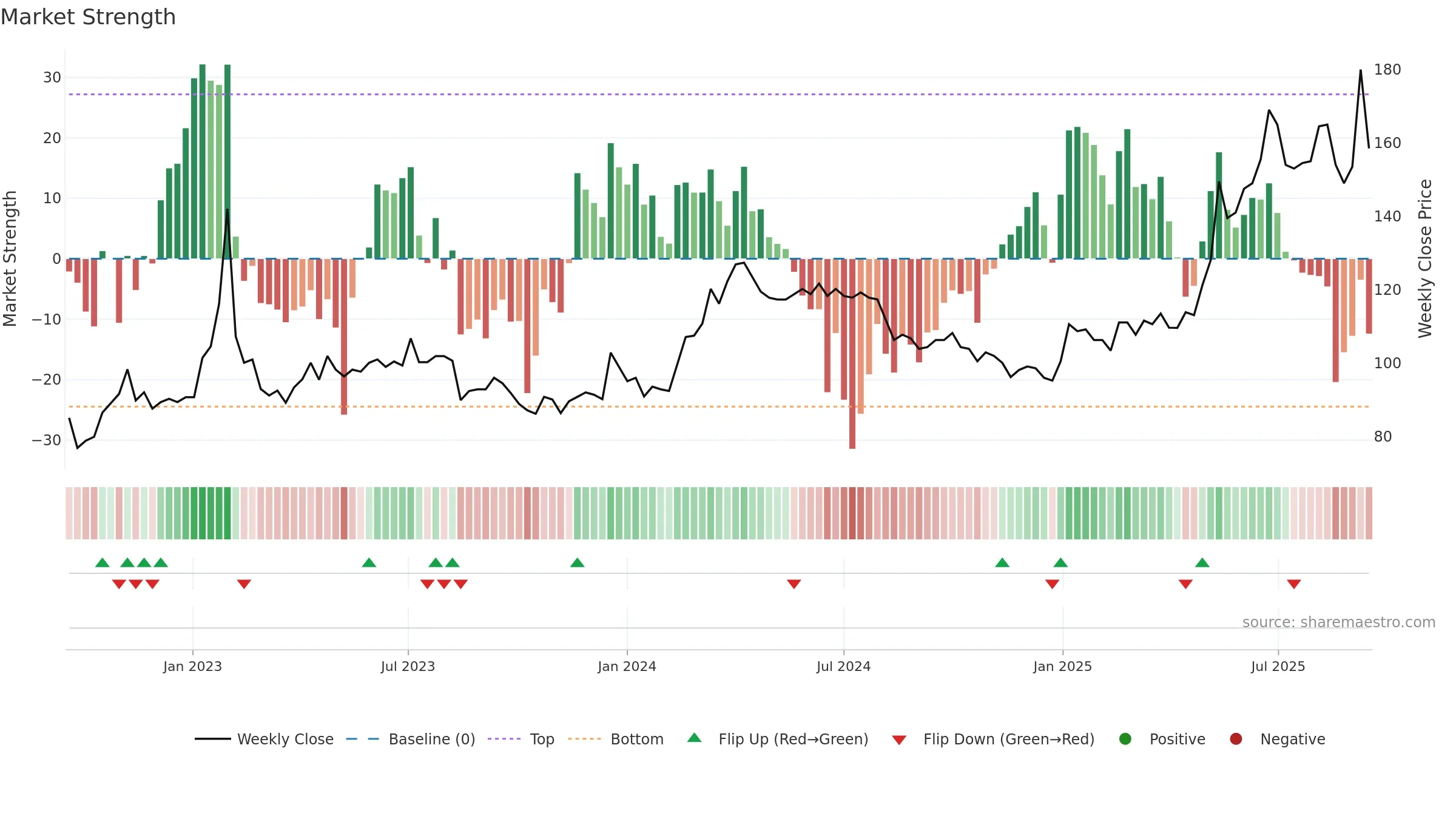This screenshot has height=819, width=1456.
Task: Click the Weekly Close Price axis title
Action: click(1425, 258)
